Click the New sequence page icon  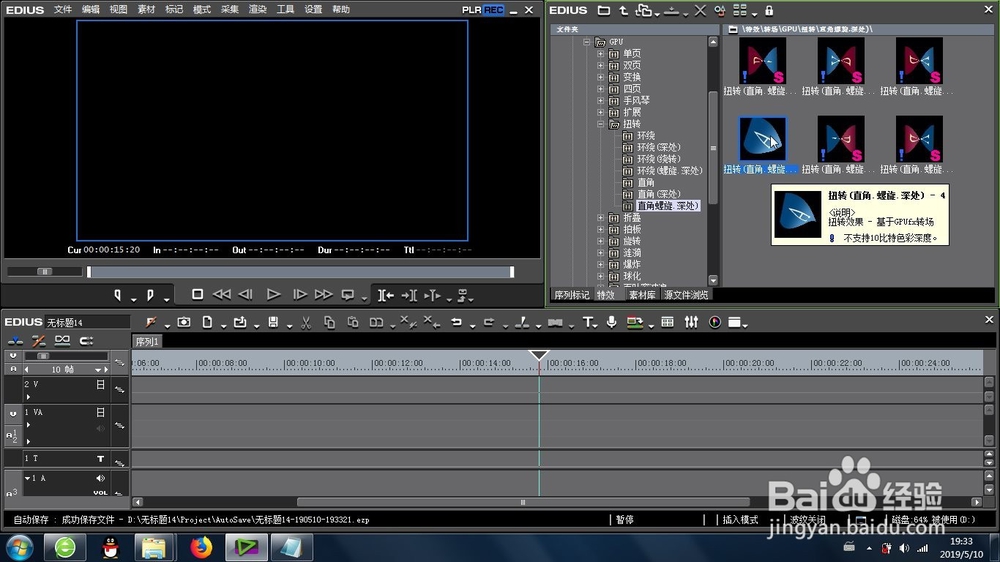tap(207, 323)
